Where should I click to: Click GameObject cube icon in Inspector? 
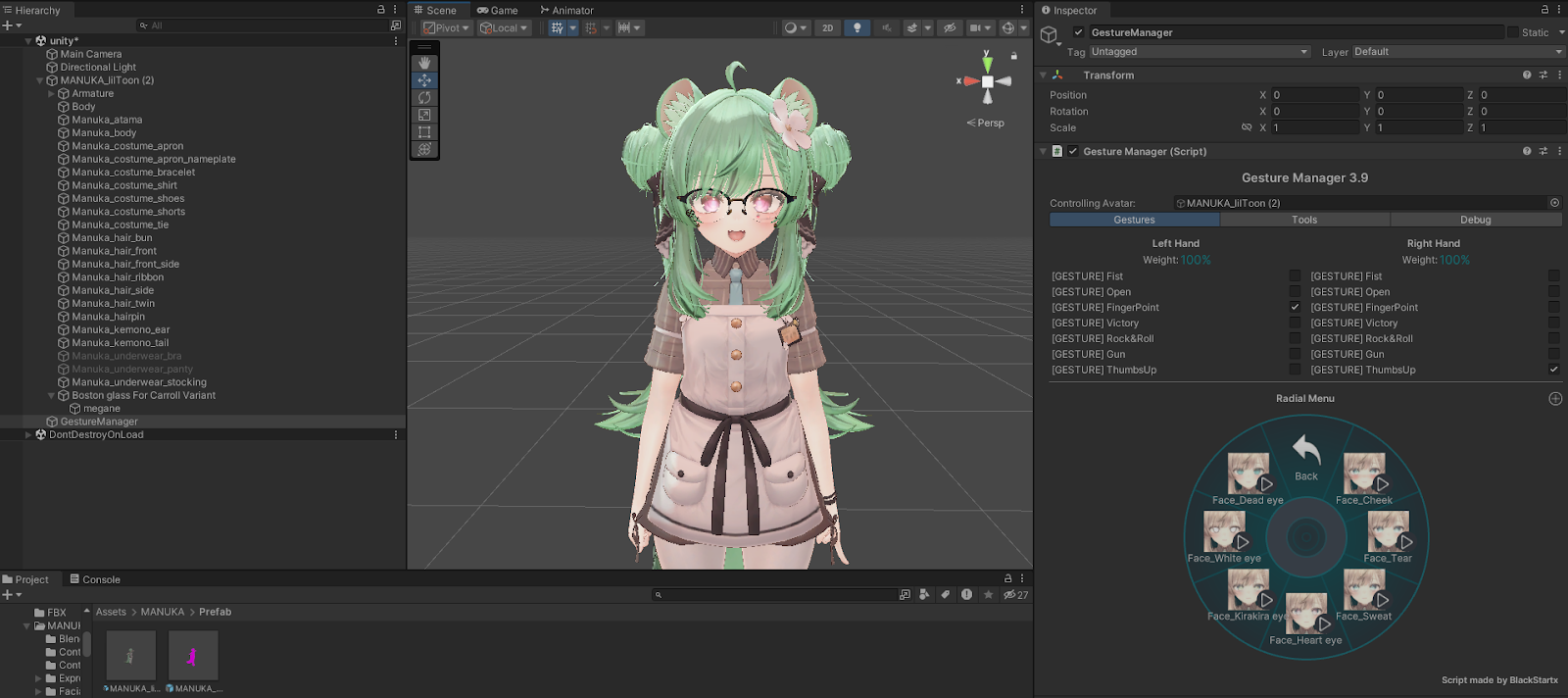[1050, 35]
